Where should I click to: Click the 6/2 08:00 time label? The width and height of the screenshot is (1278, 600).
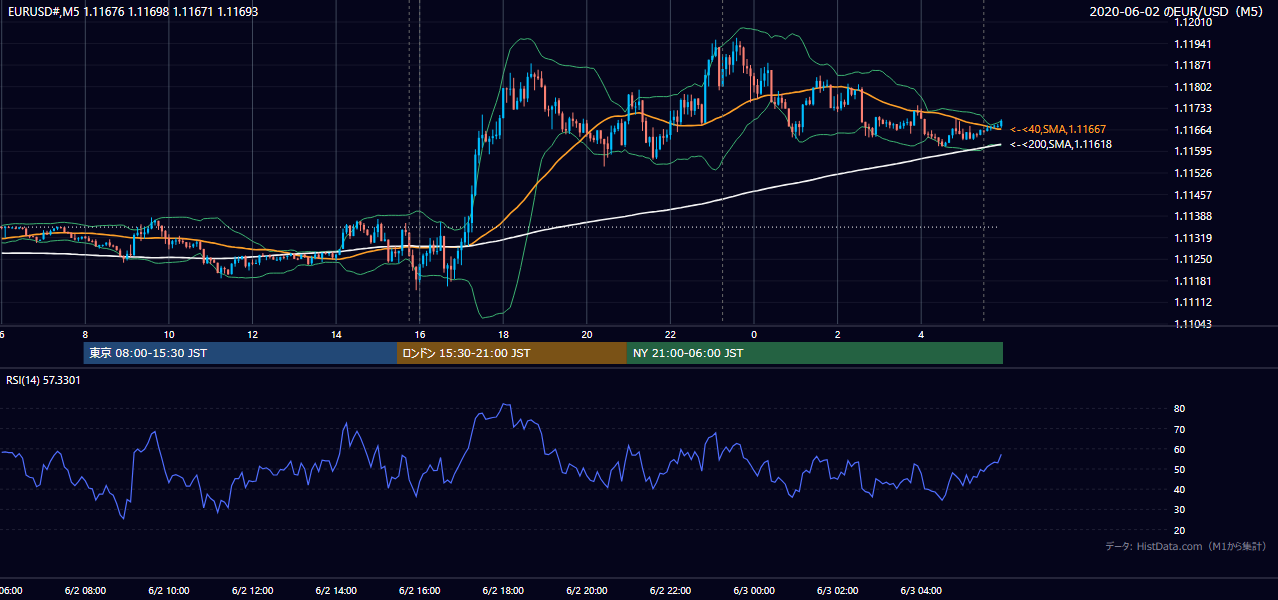click(84, 590)
